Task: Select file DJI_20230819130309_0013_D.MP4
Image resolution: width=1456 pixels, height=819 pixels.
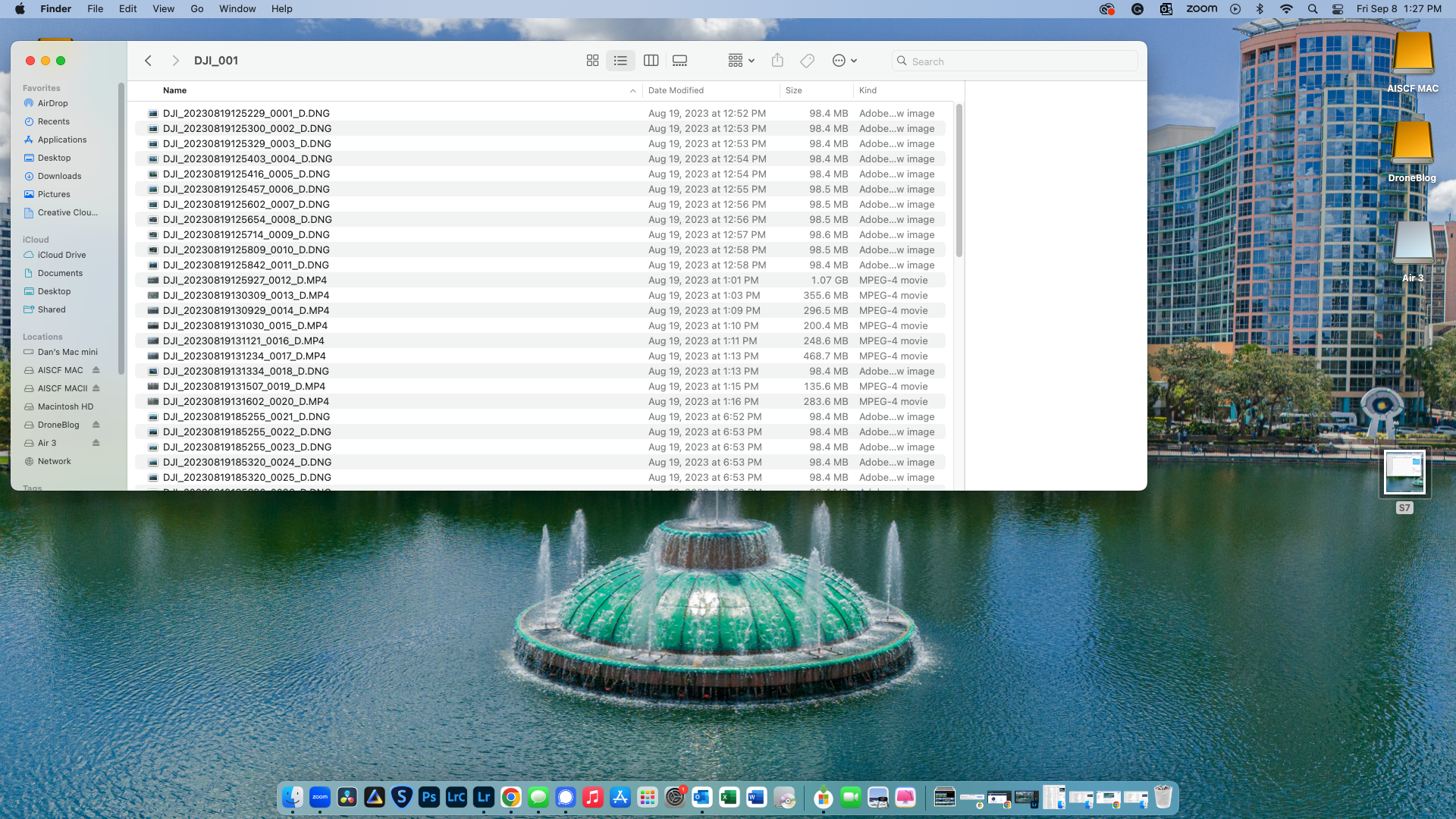Action: (x=540, y=295)
